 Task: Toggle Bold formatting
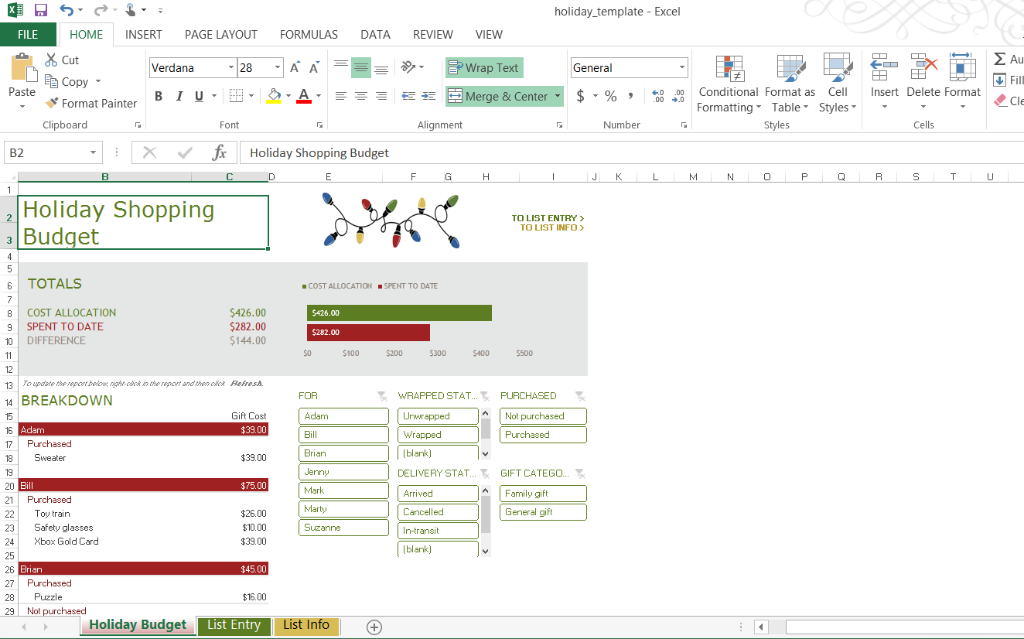coord(159,96)
